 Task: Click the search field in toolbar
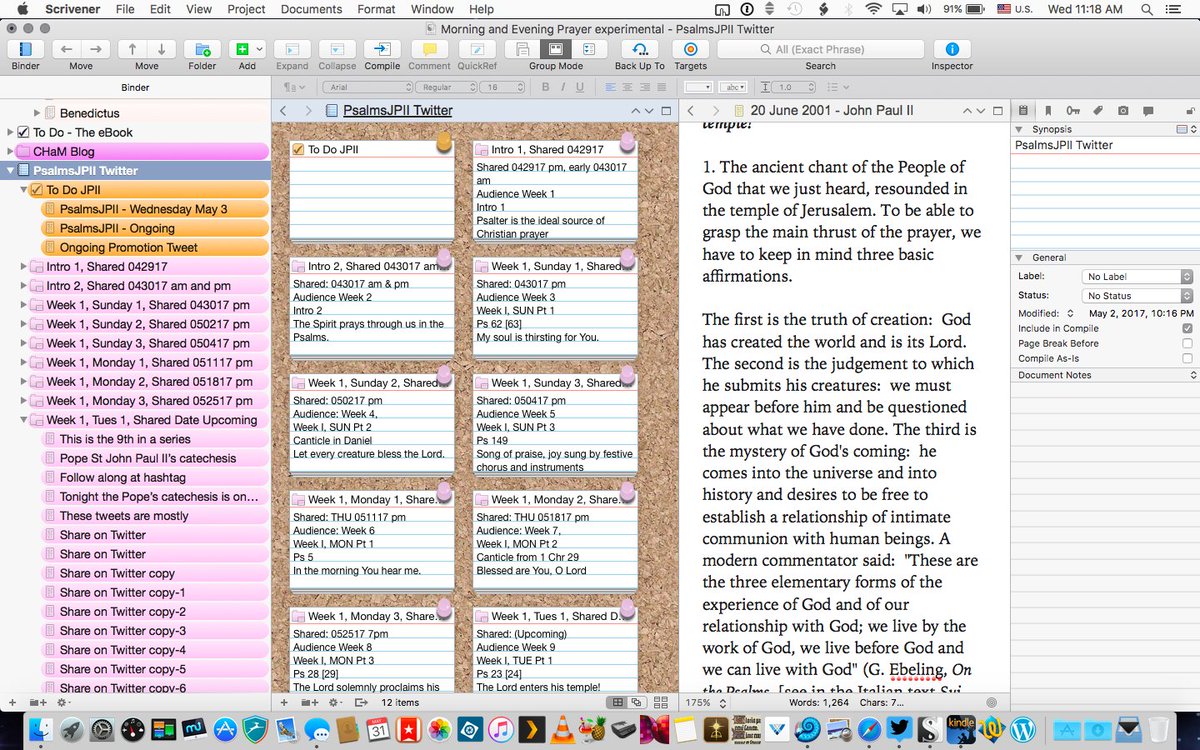(x=821, y=49)
